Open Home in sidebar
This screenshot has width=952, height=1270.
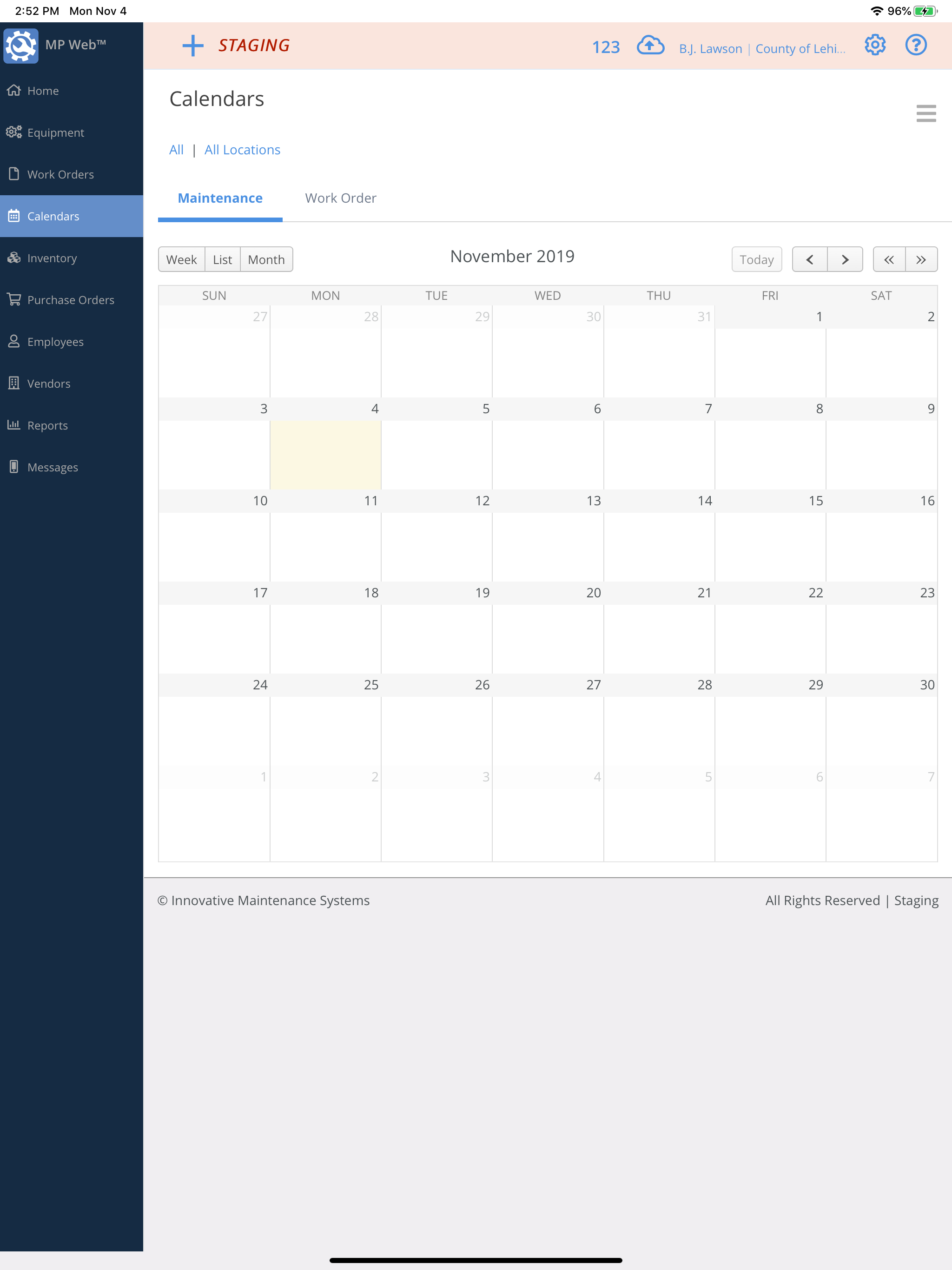(x=71, y=91)
